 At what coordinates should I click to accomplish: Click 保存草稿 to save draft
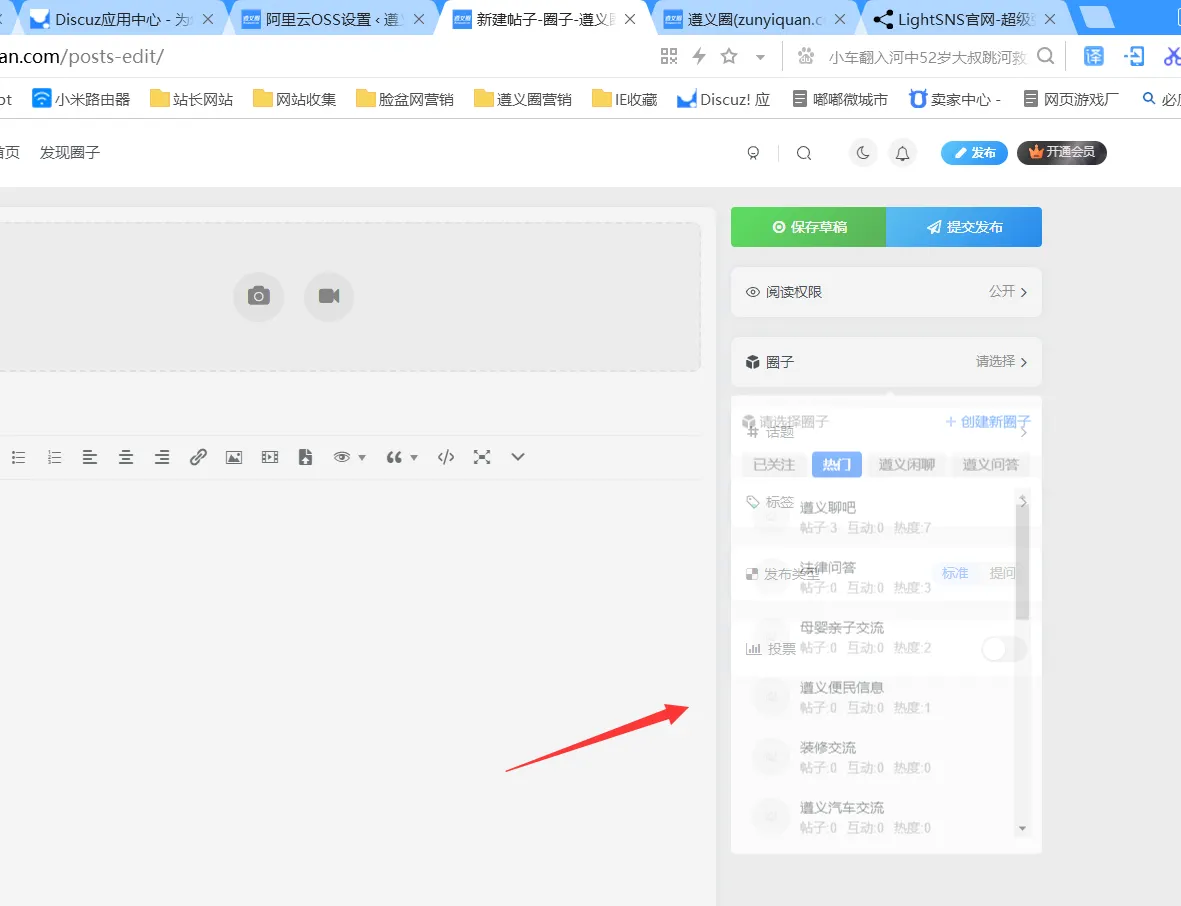point(809,227)
